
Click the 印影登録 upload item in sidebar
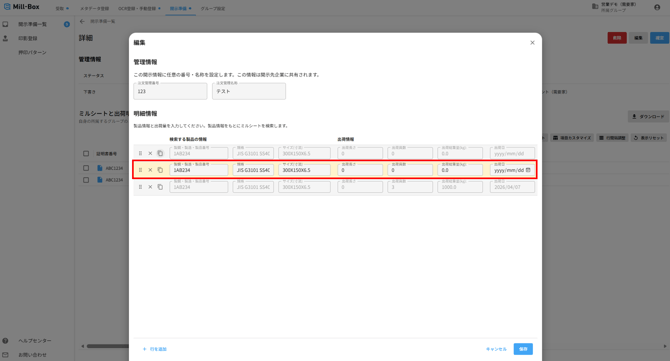coord(27,38)
